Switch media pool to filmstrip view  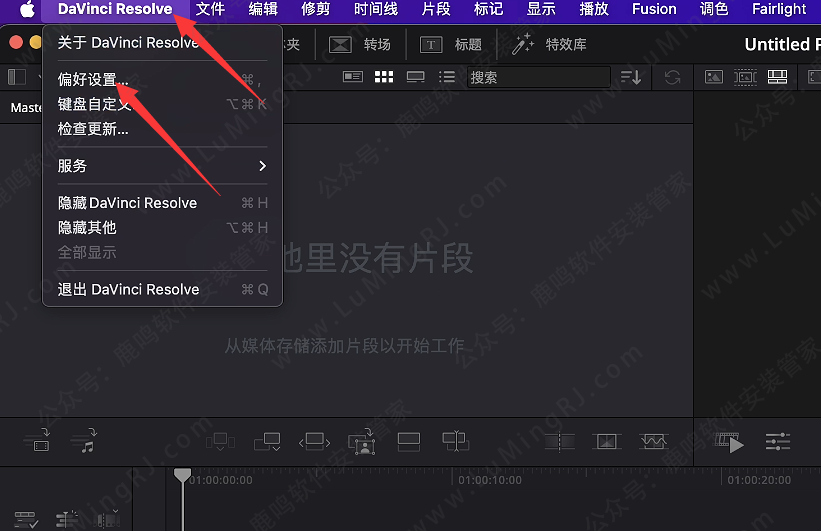click(415, 78)
